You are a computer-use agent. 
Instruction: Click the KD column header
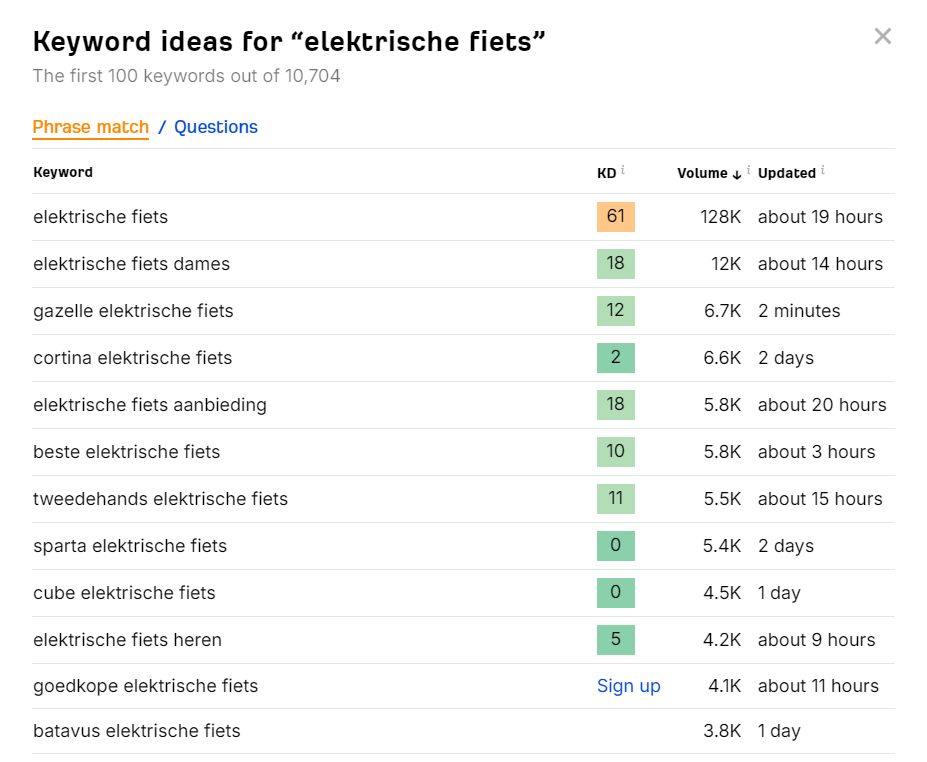tap(607, 173)
